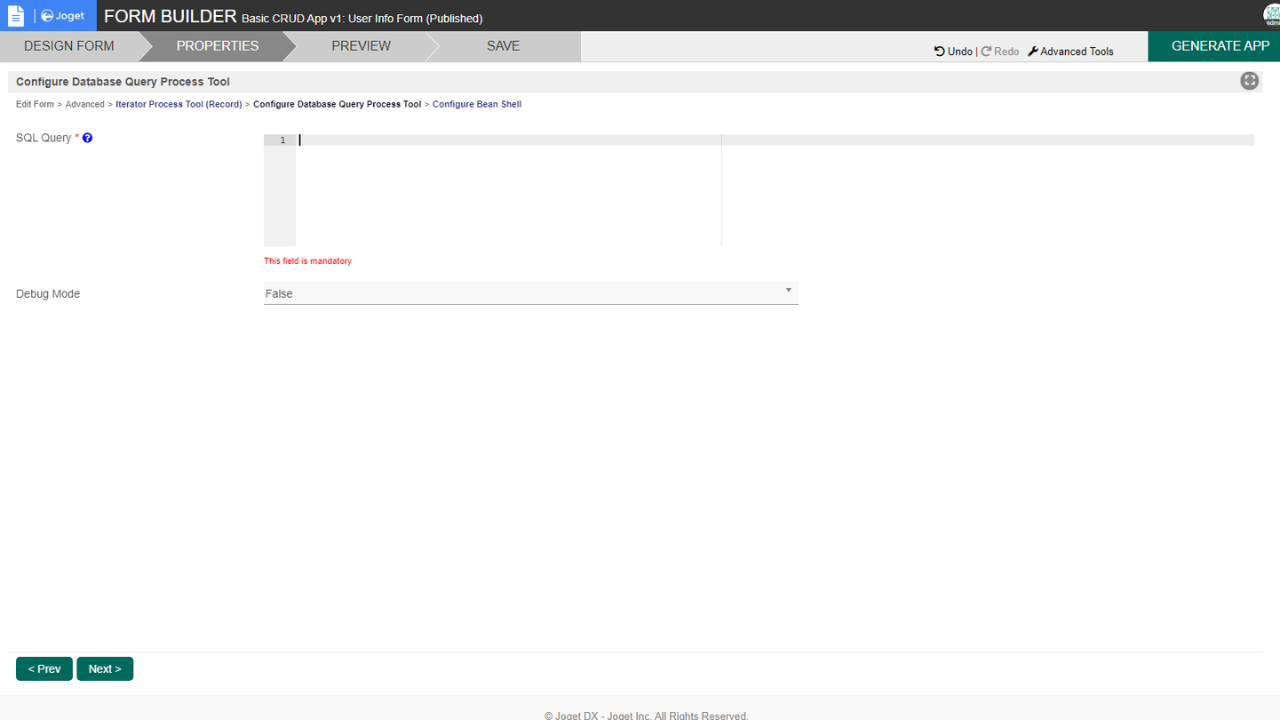Click the Redo action
The height and width of the screenshot is (720, 1280).
coord(1000,51)
